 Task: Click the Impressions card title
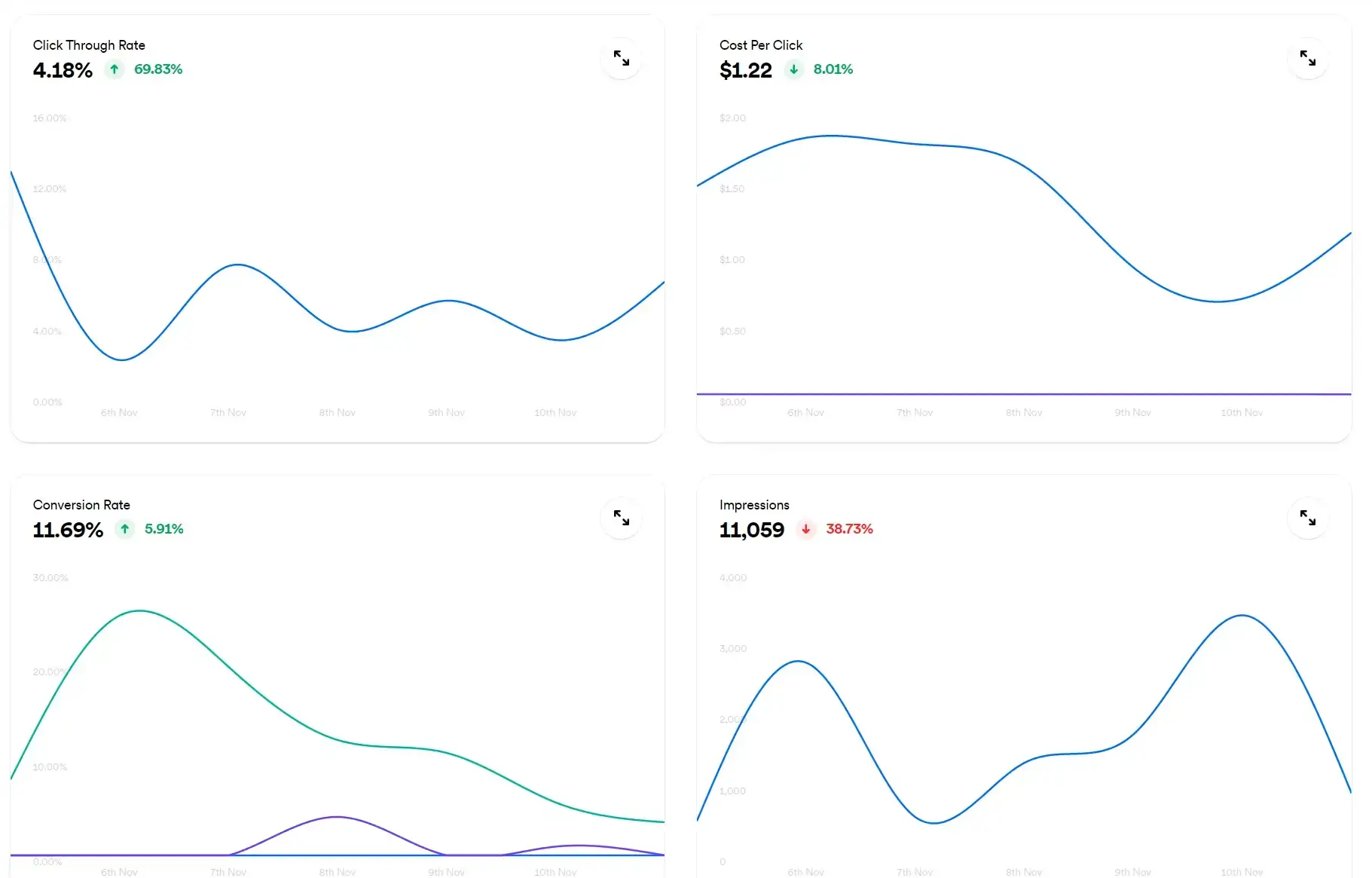click(x=754, y=505)
